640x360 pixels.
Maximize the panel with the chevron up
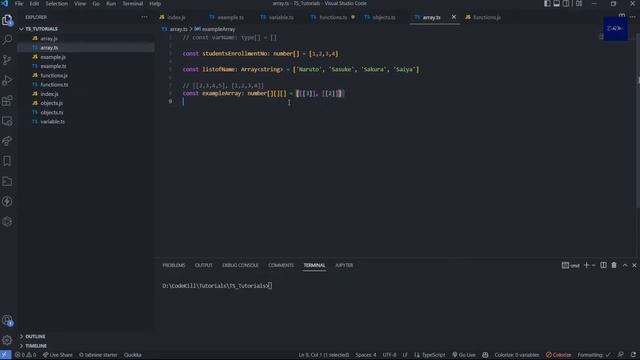click(x=625, y=265)
